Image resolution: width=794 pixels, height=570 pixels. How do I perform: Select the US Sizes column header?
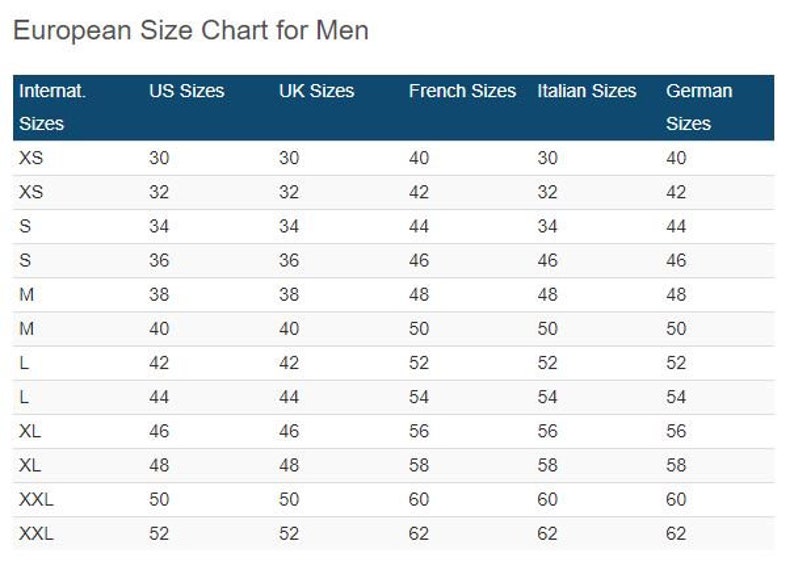(x=186, y=91)
